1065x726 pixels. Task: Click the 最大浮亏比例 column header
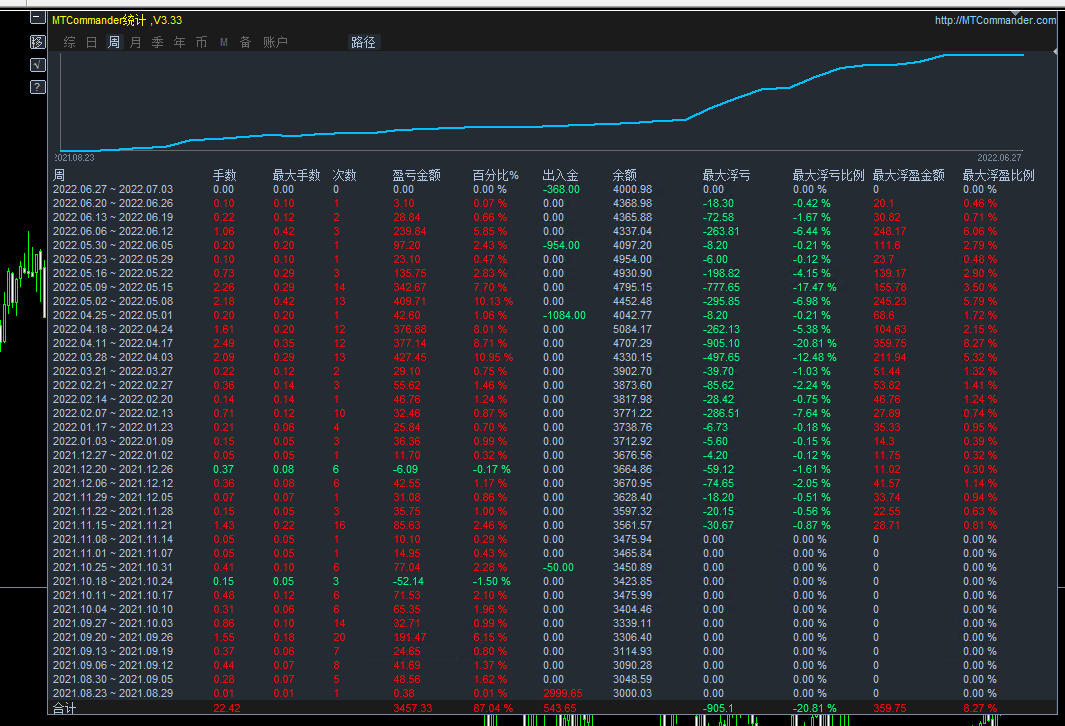[x=828, y=175]
